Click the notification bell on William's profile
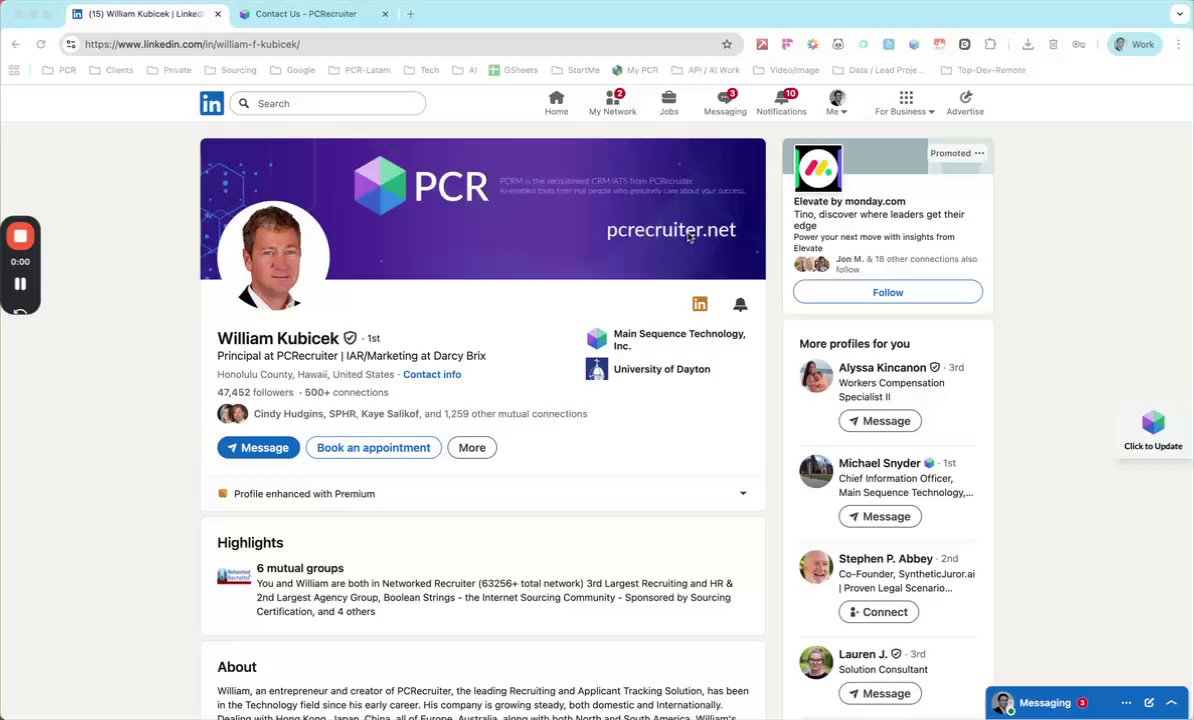Viewport: 1194px width, 720px height. tap(740, 304)
